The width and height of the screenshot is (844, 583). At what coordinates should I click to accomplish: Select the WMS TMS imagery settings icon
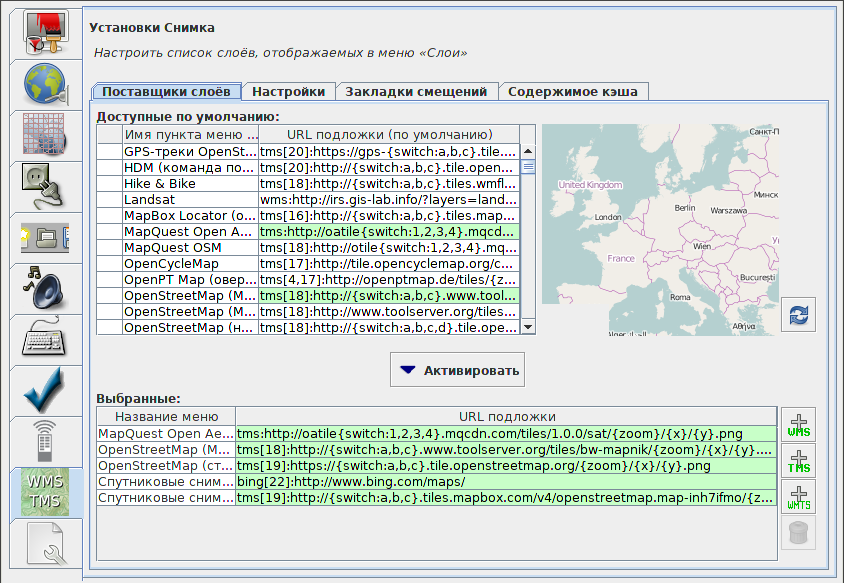(46, 493)
